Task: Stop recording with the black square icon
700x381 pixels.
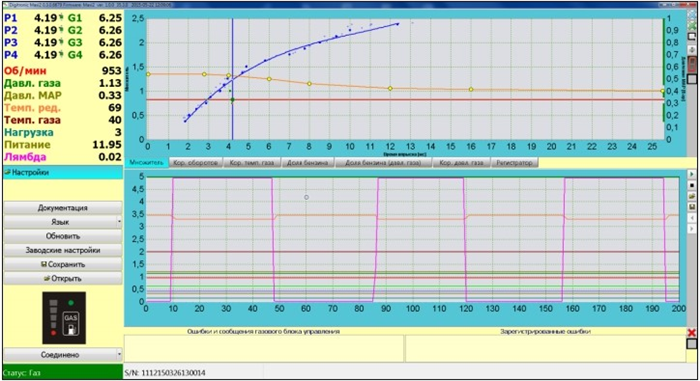Action: coord(692,185)
